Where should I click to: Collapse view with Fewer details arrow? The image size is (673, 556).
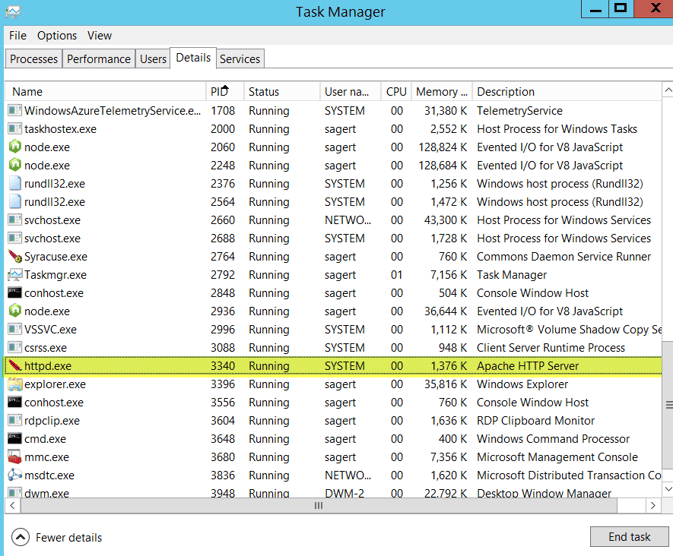(x=20, y=537)
